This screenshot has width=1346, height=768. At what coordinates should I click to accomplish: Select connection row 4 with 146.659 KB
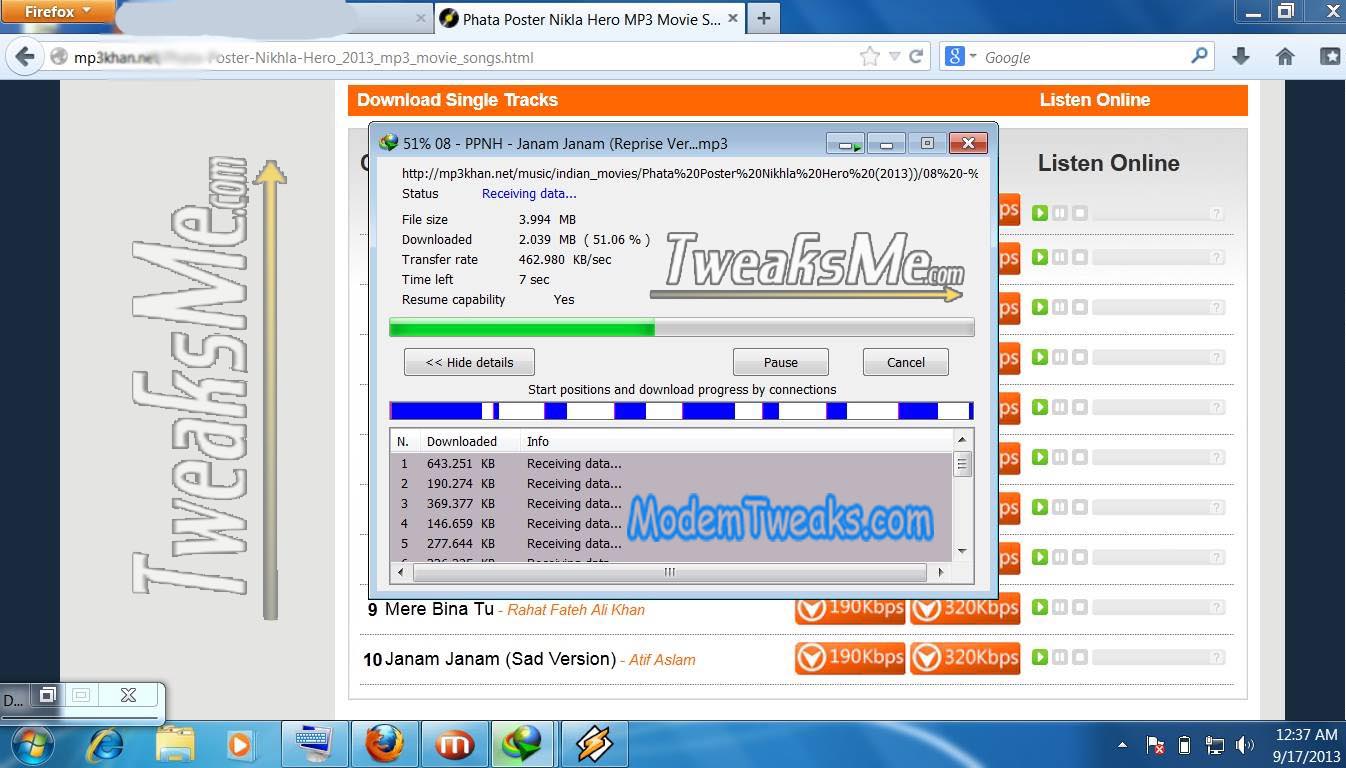[x=671, y=523]
